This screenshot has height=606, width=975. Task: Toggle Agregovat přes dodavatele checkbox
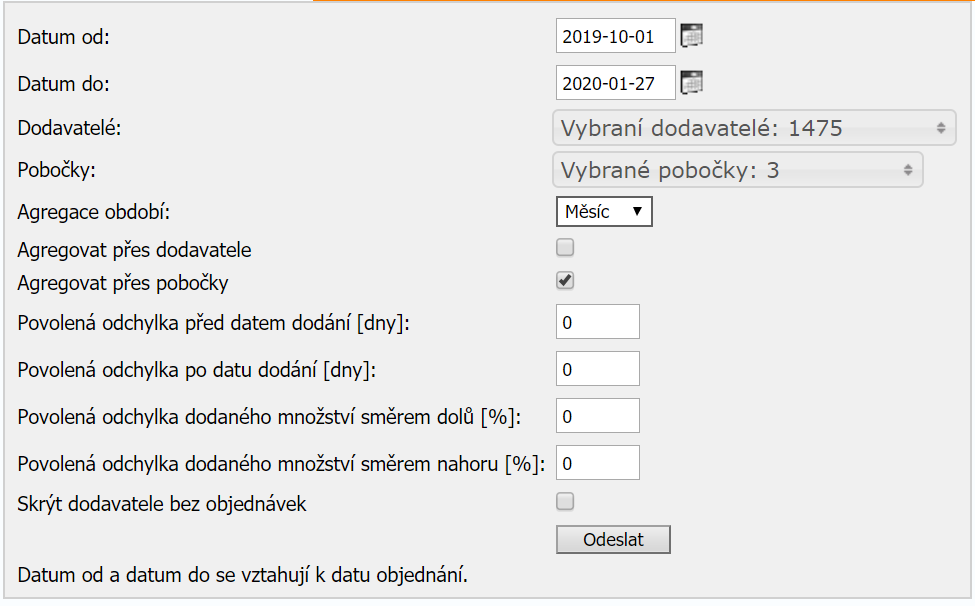pyautogui.click(x=565, y=248)
